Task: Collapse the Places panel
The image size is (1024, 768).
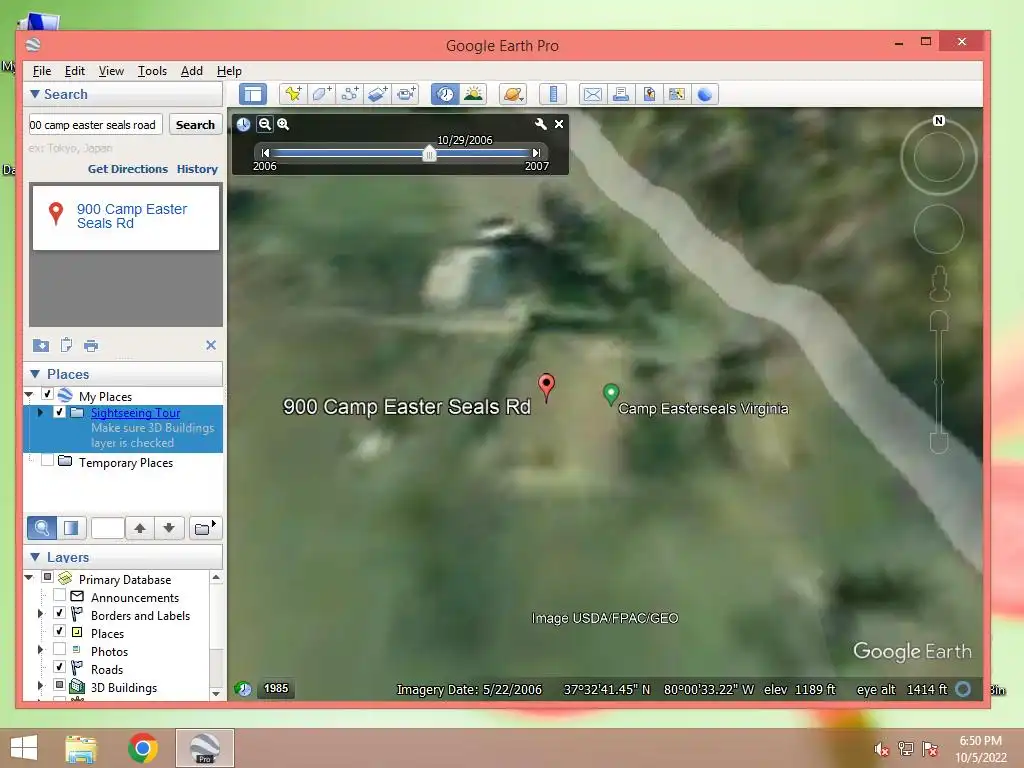Action: coord(35,374)
